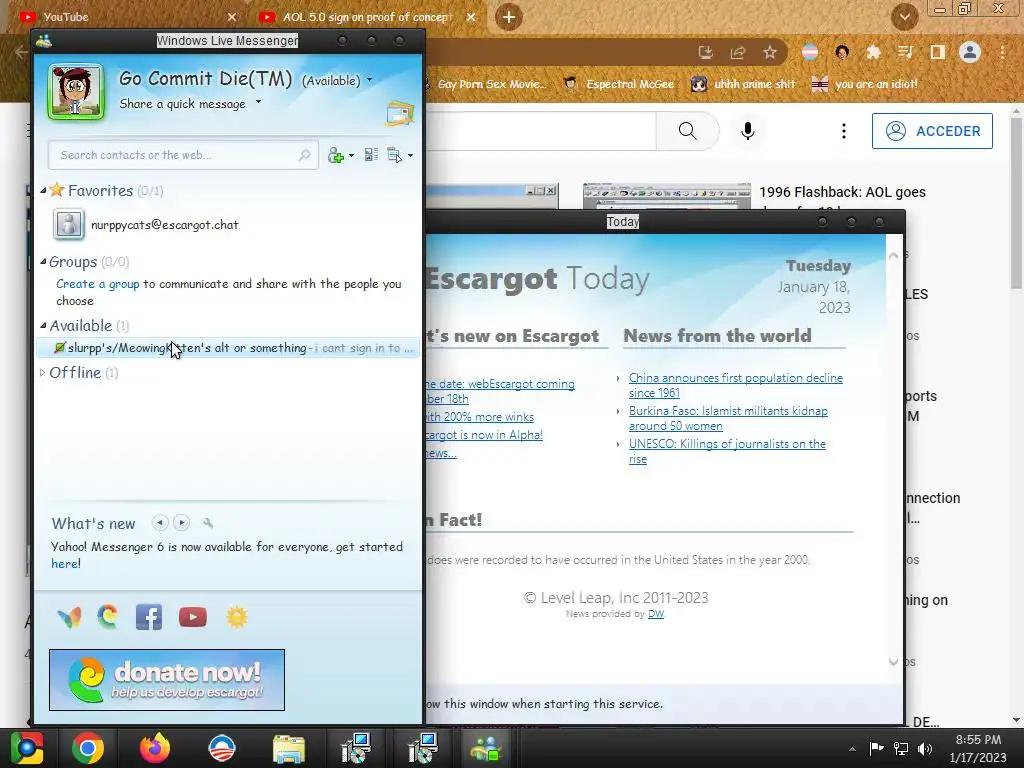This screenshot has width=1024, height=768.
Task: Open a new browser tab with plus button
Action: (x=509, y=17)
